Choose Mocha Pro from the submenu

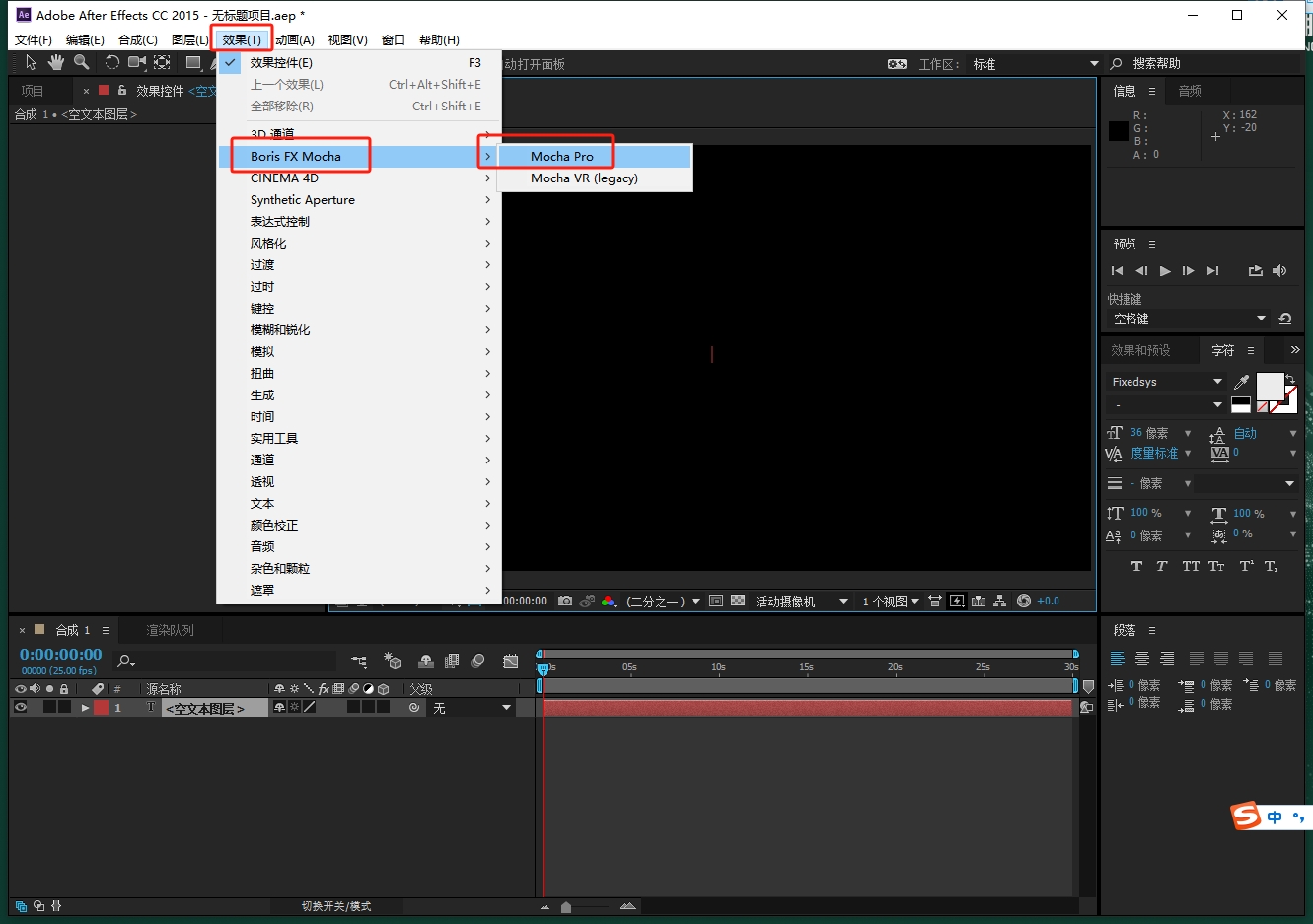[x=595, y=156]
